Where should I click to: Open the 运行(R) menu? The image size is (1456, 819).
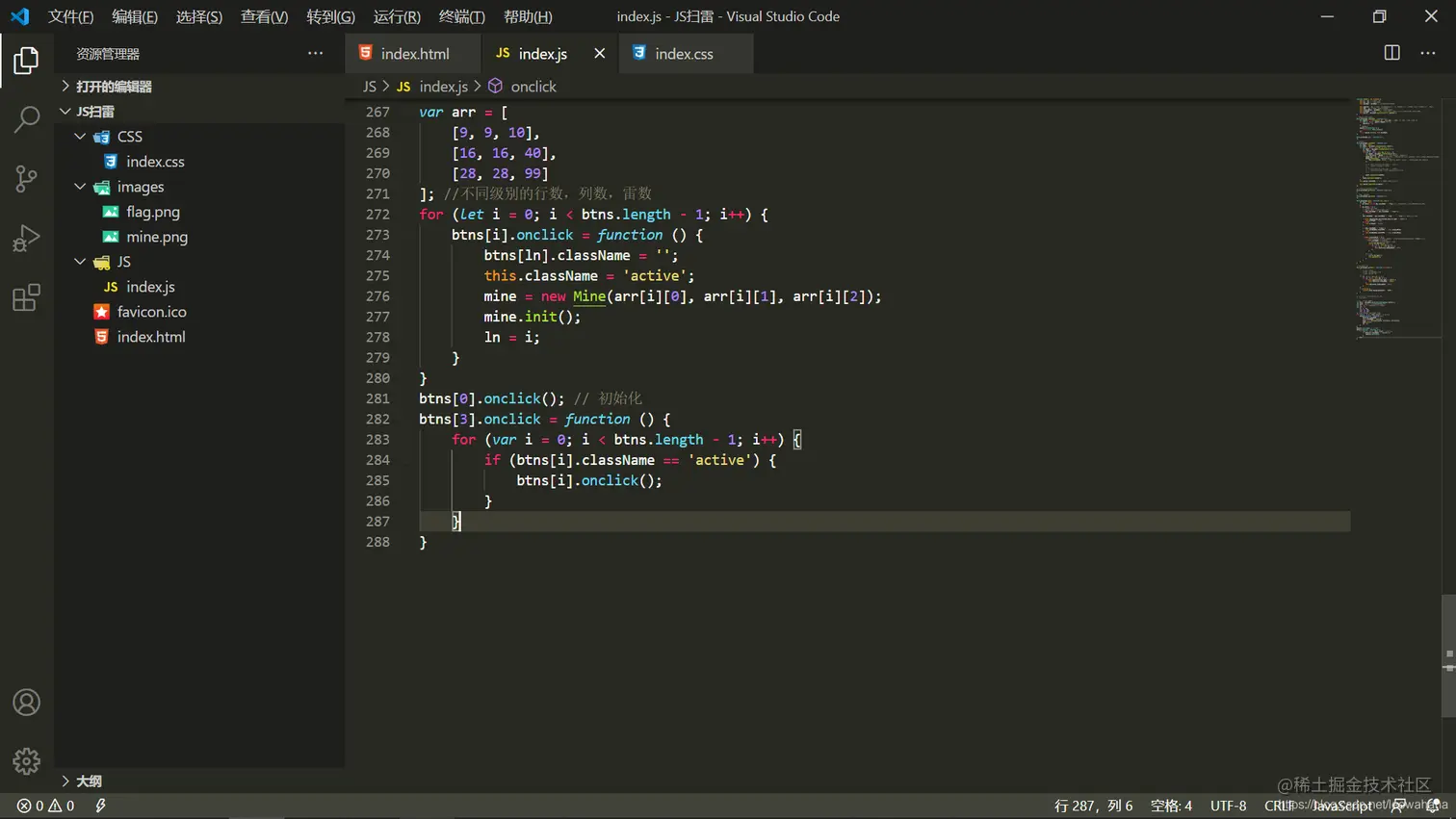(397, 16)
